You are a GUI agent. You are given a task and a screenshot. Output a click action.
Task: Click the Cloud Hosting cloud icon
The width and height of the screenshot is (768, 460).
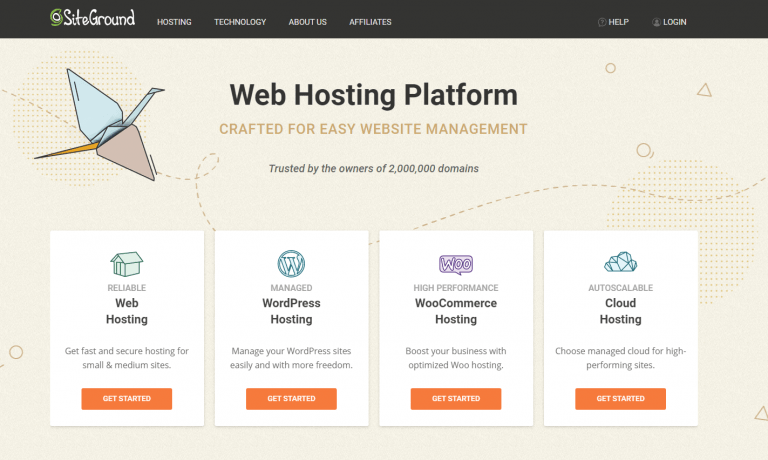tap(621, 262)
